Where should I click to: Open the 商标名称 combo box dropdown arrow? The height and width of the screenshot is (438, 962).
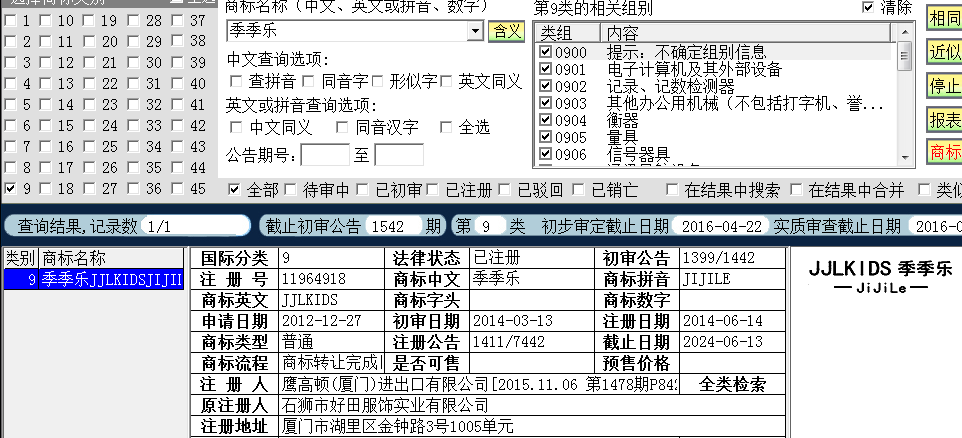coord(475,31)
